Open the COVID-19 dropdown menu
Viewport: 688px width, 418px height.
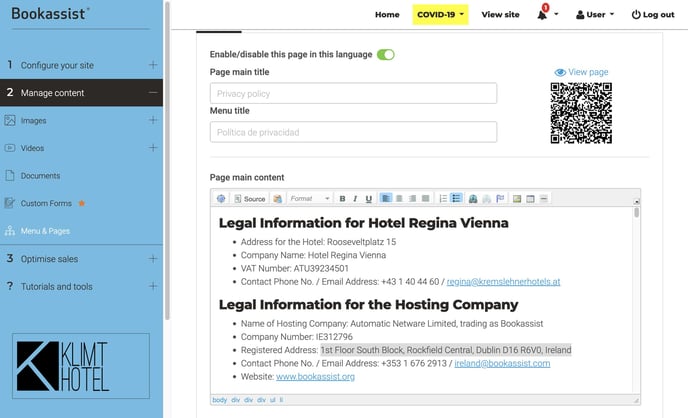(x=440, y=15)
